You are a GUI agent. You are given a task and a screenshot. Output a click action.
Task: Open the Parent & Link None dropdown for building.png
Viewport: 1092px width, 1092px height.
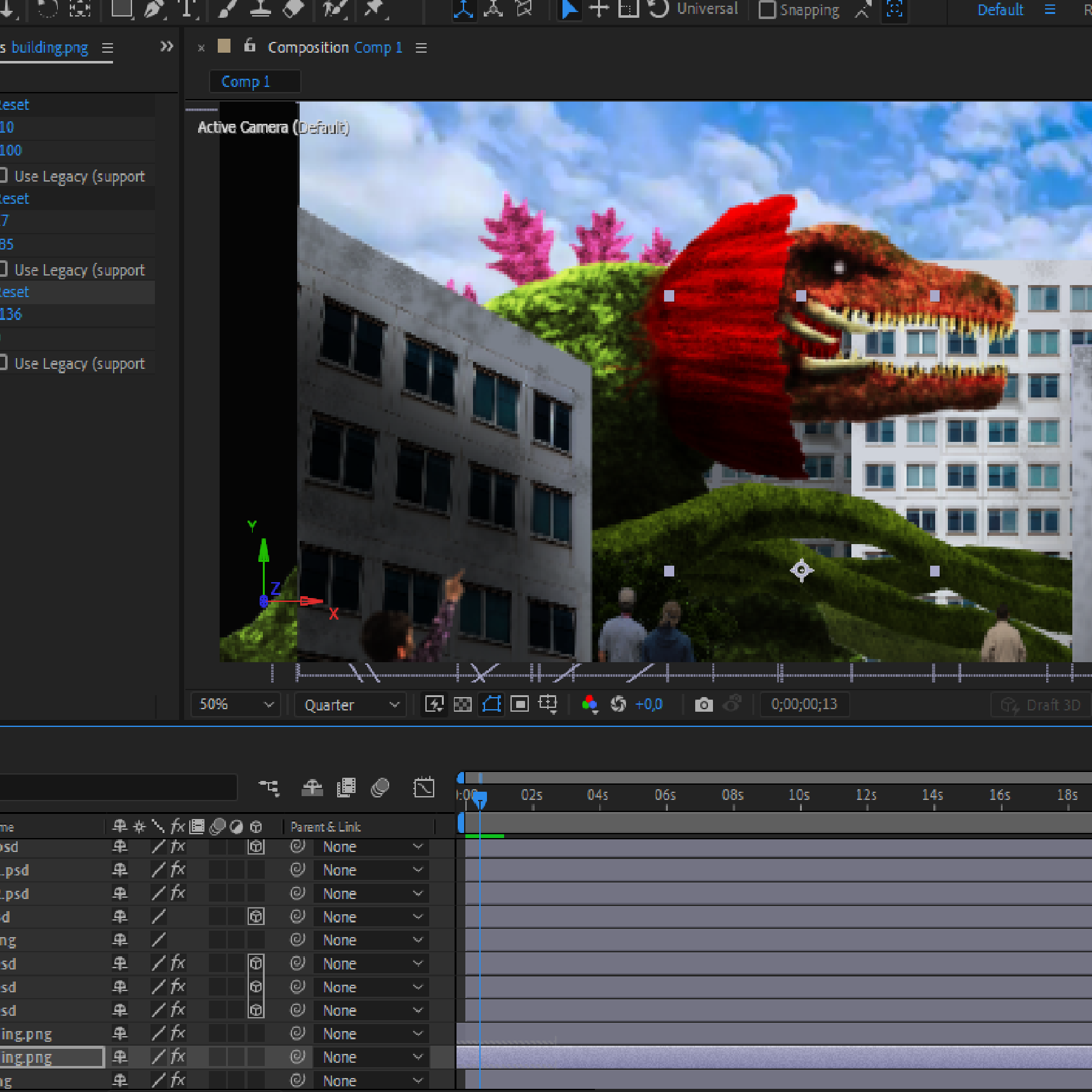[371, 1057]
